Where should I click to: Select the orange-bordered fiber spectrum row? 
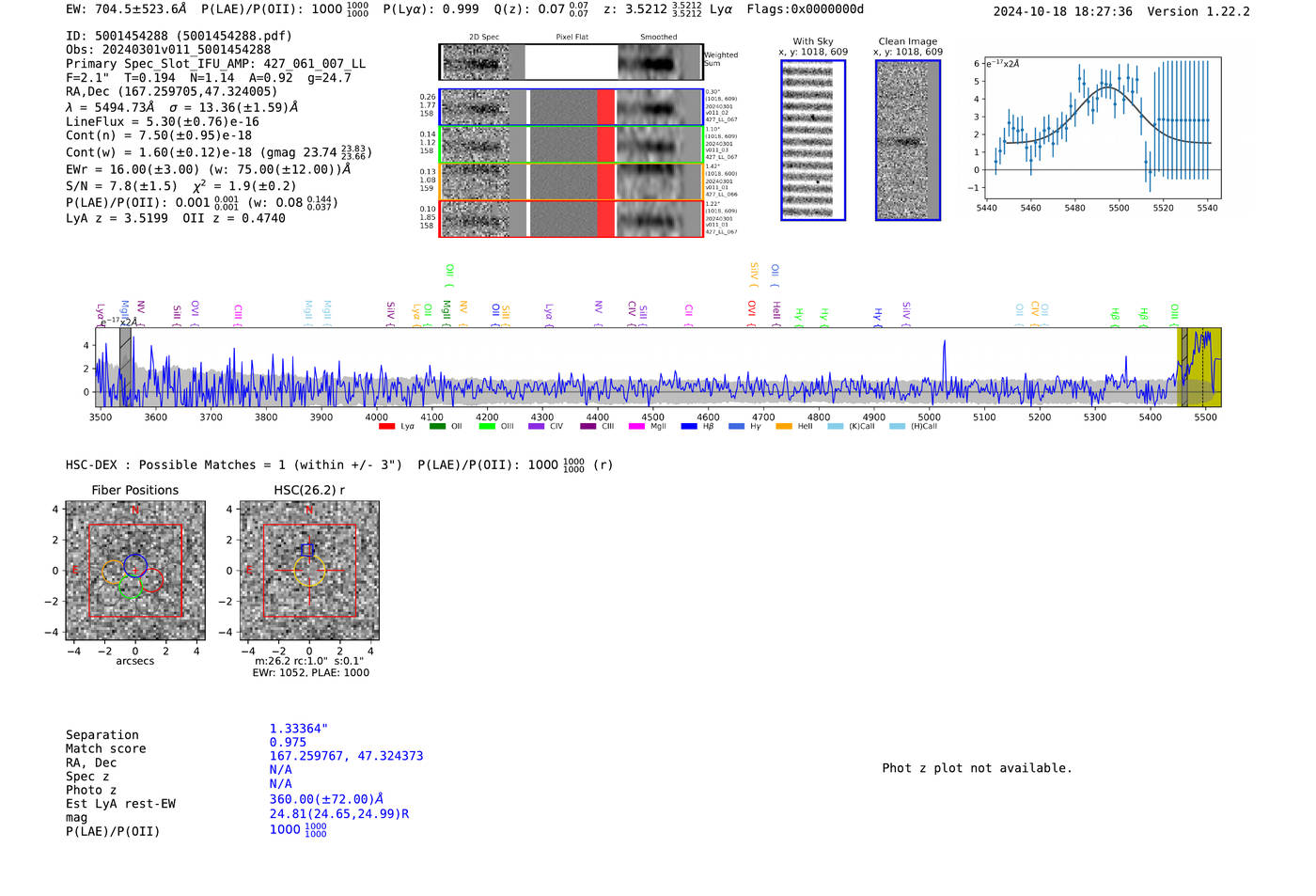point(571,181)
